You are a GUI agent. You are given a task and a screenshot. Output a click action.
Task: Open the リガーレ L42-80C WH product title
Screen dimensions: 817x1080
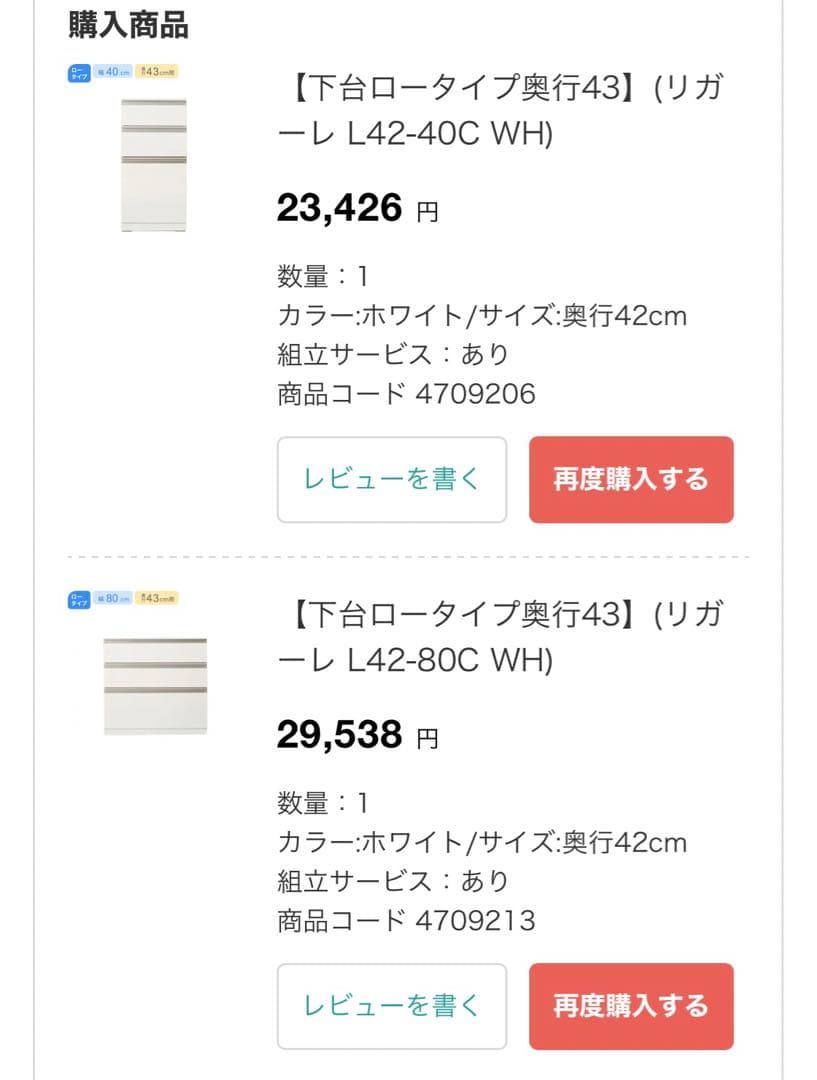(496, 638)
